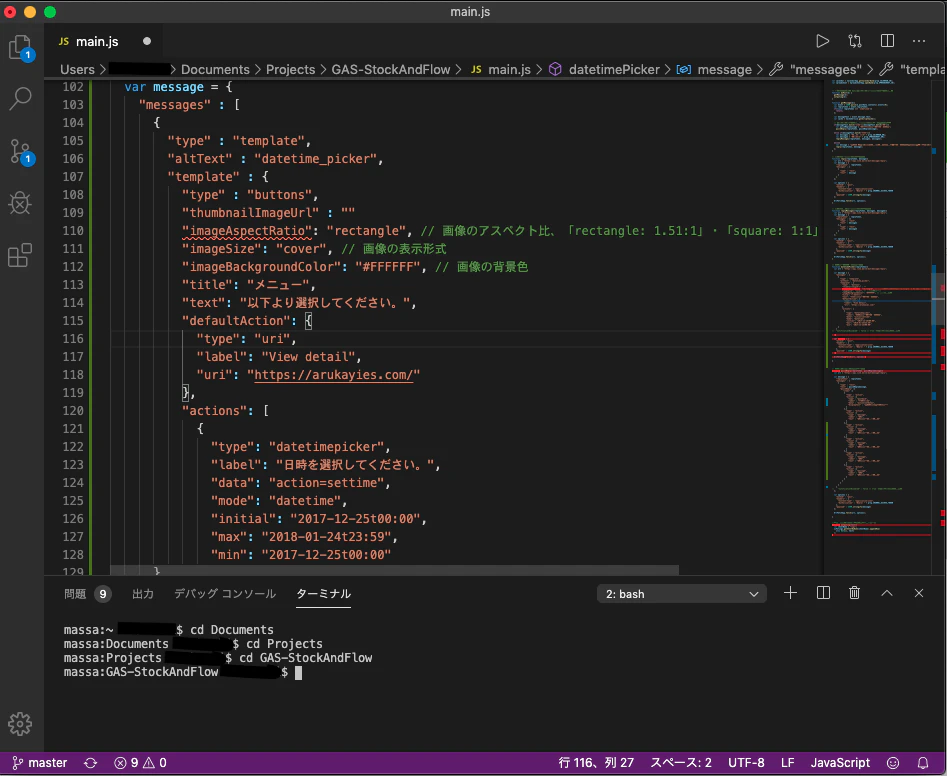Close the unsaved main.js tab via its dot
The width and height of the screenshot is (947, 776).
pyautogui.click(x=147, y=41)
